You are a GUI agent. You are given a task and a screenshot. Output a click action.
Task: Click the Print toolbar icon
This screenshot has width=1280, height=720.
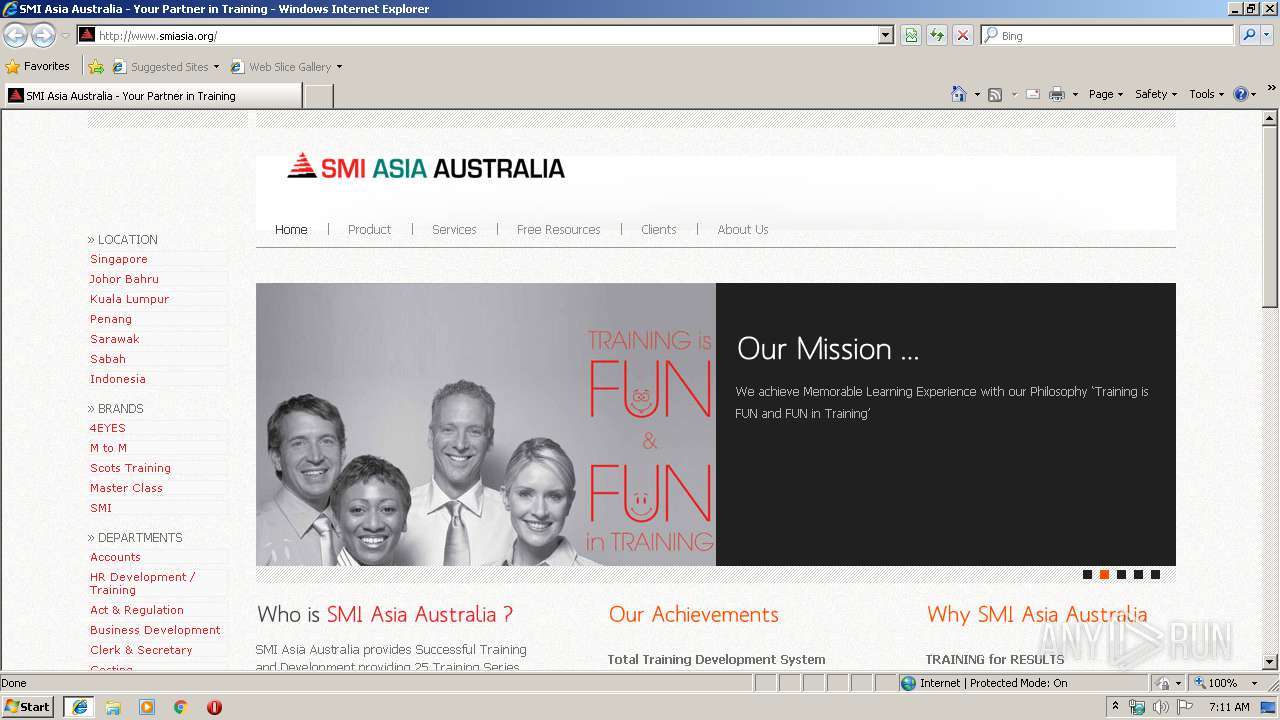pos(1057,94)
